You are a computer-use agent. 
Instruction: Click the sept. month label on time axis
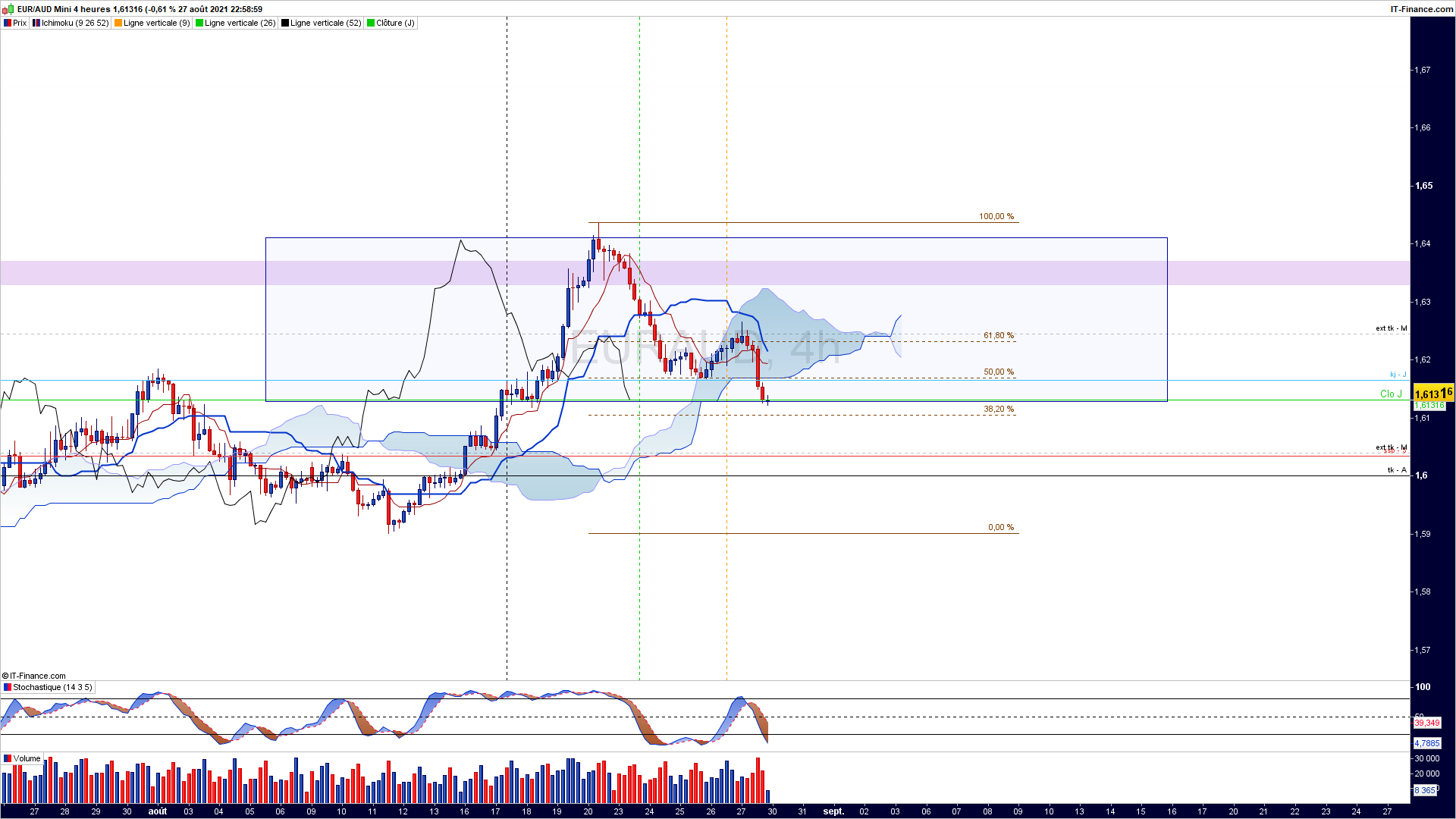click(833, 811)
